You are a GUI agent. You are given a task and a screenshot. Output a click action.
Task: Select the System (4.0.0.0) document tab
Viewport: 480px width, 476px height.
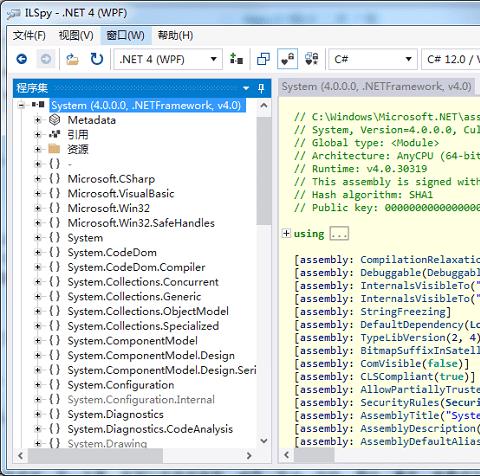pyautogui.click(x=376, y=87)
